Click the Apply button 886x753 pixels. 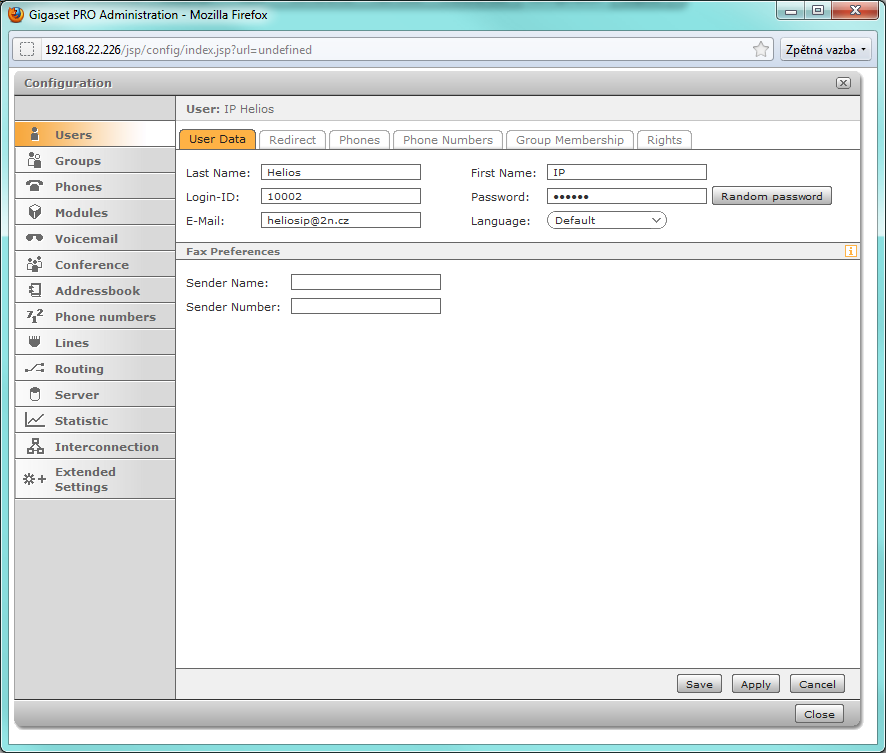point(755,684)
